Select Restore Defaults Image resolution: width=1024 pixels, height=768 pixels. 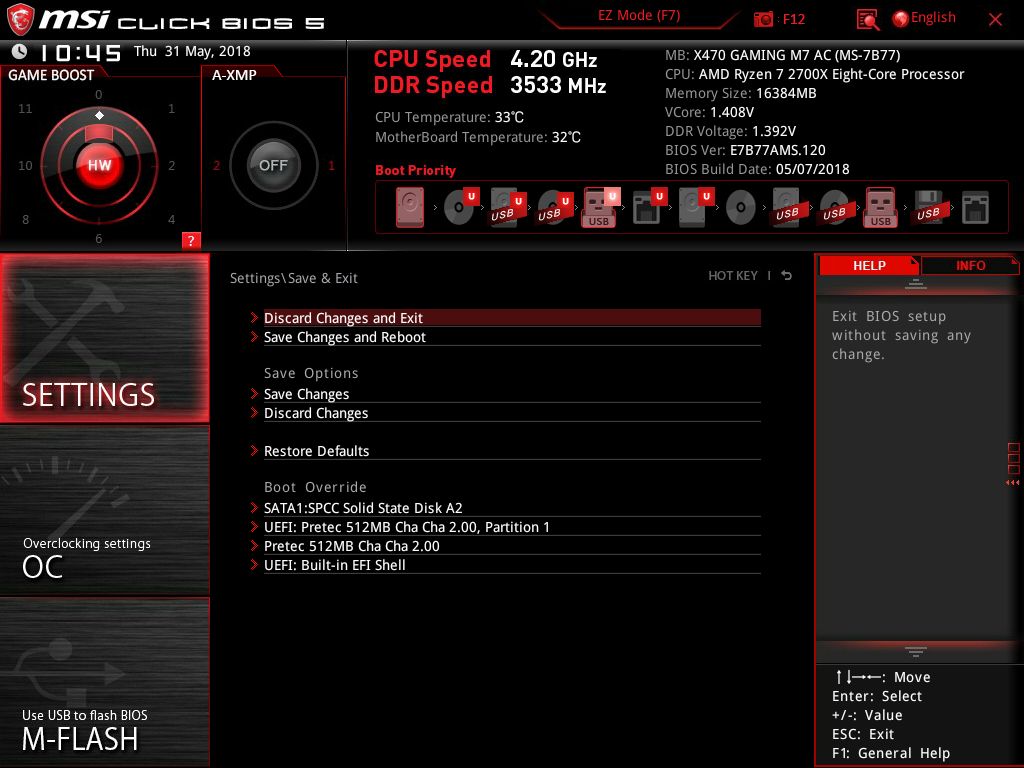512,451
